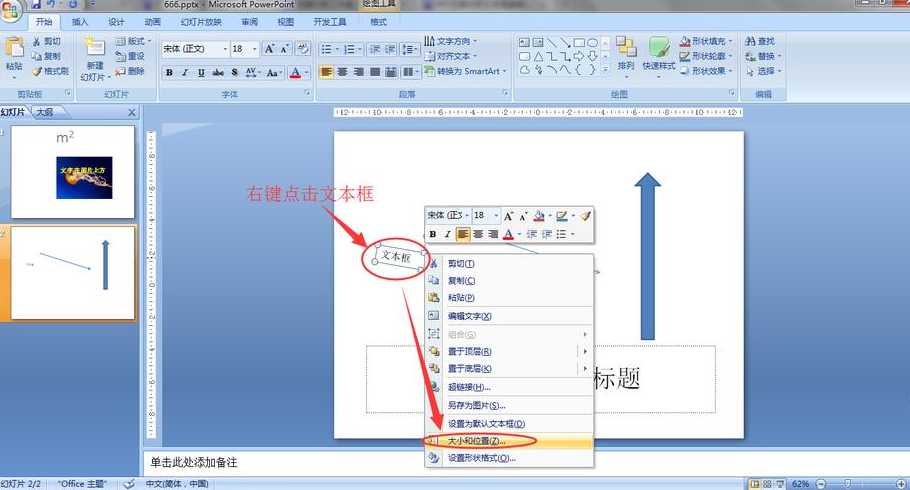Click the ribbon Increase Font Size icon
Screen dimensions: 910x490
coord(269,49)
